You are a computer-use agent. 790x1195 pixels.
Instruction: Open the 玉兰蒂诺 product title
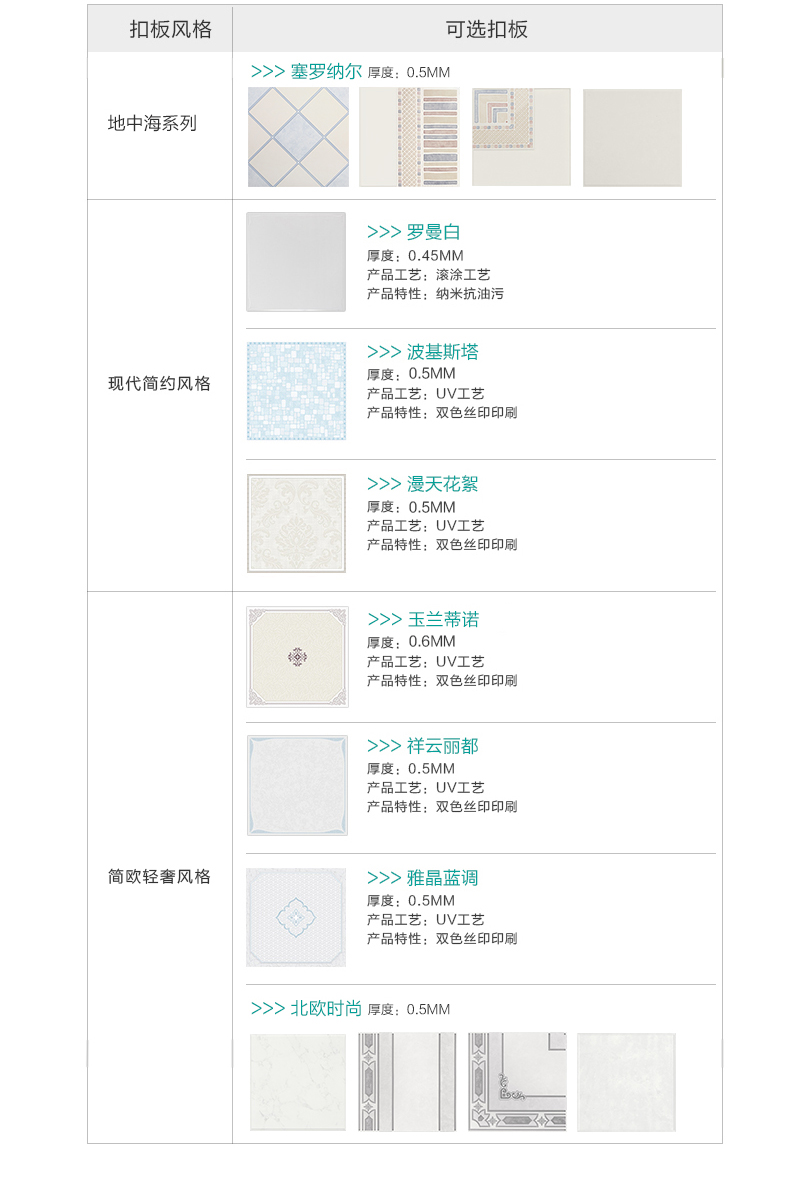[x=442, y=620]
